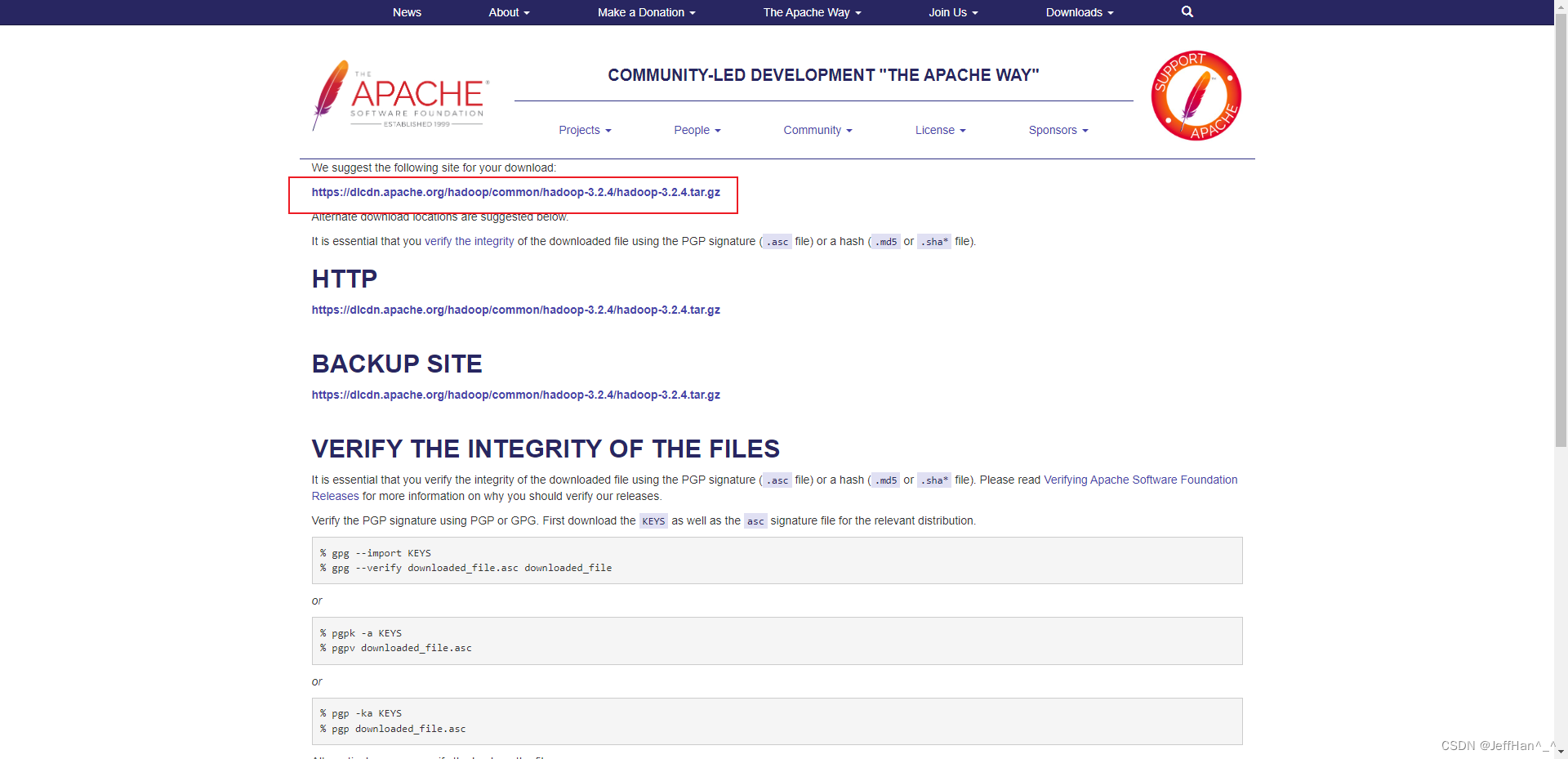This screenshot has height=759, width=1568.
Task: Open the License dropdown
Action: (x=940, y=130)
